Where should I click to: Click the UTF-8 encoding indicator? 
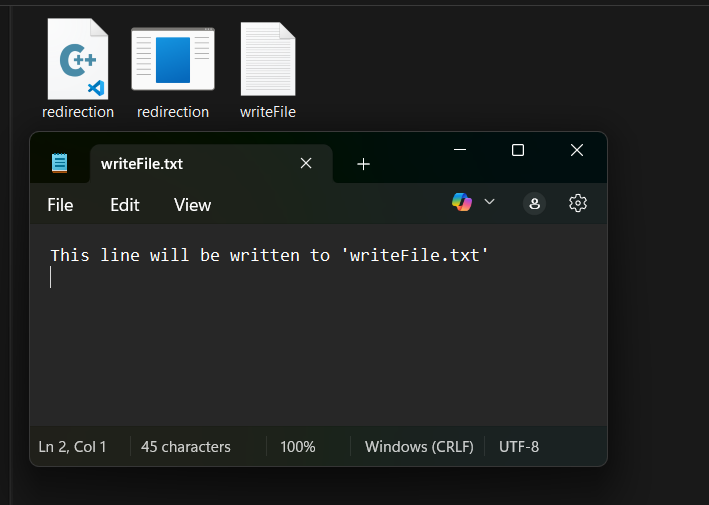(519, 447)
